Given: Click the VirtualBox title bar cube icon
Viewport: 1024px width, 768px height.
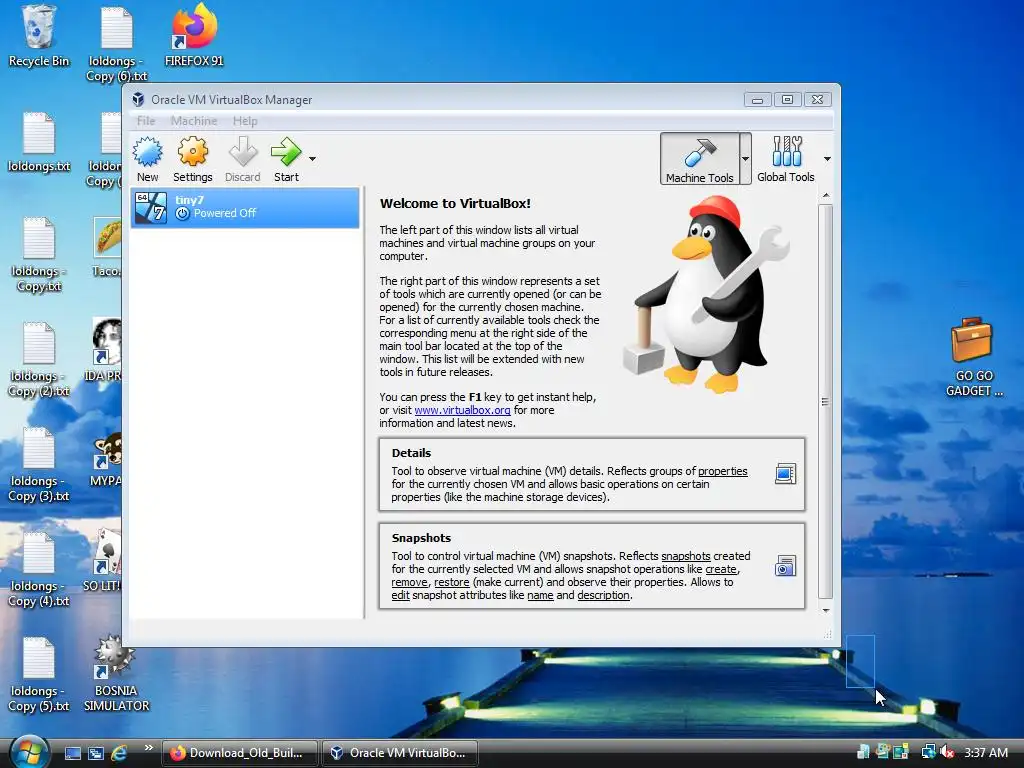Looking at the screenshot, I should point(138,99).
